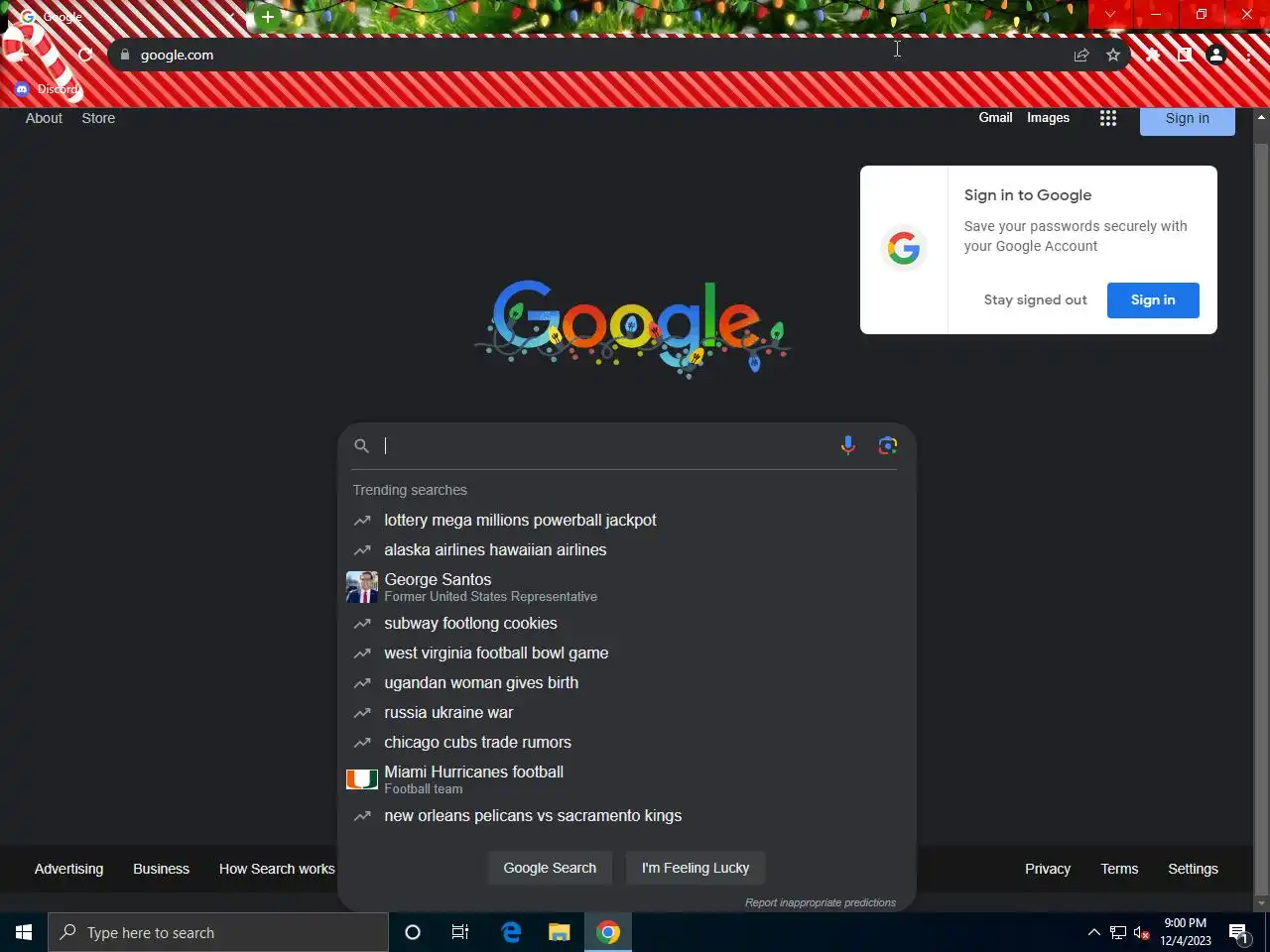Open the Discord bookmark
Image resolution: width=1270 pixels, height=952 pixels.
[47, 89]
